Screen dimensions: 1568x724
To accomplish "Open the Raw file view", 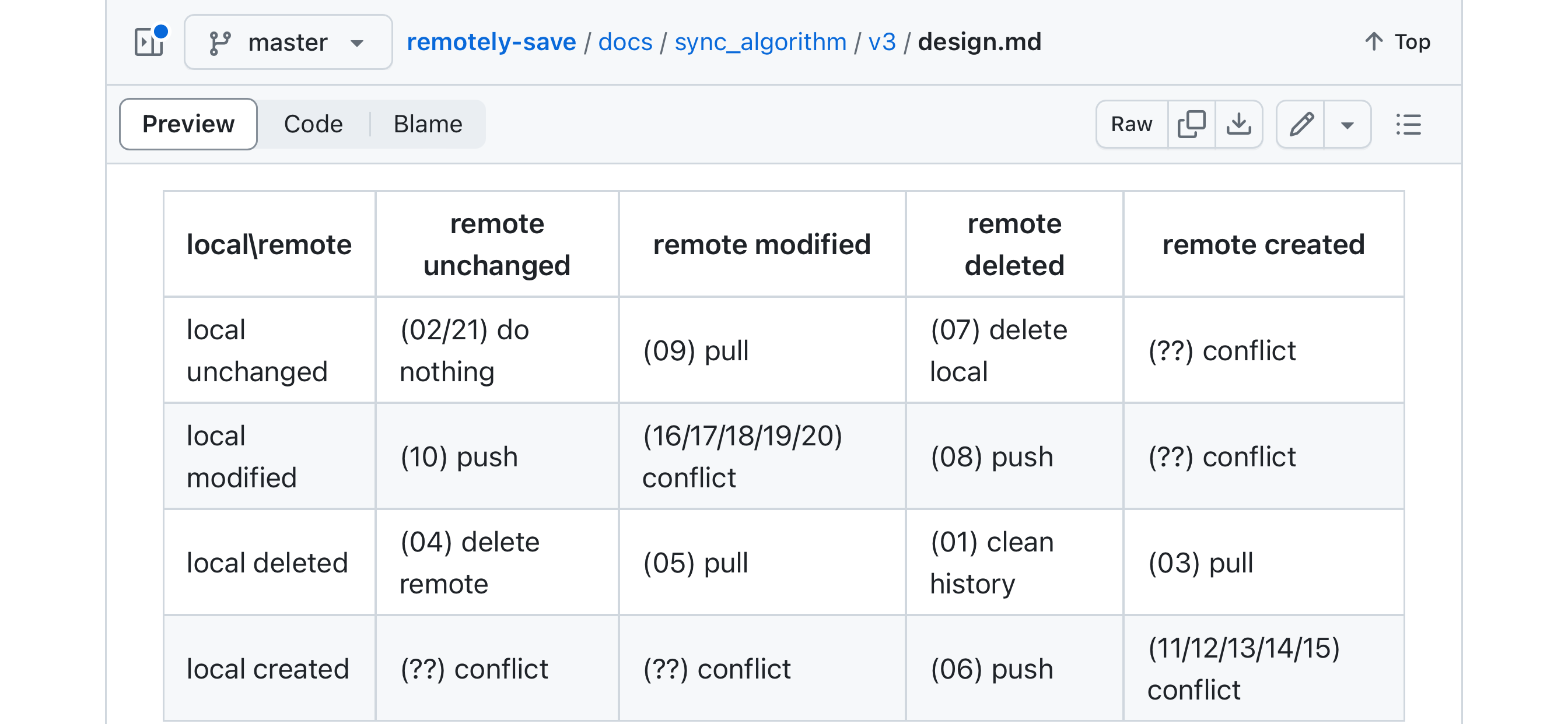I will (x=1131, y=124).
